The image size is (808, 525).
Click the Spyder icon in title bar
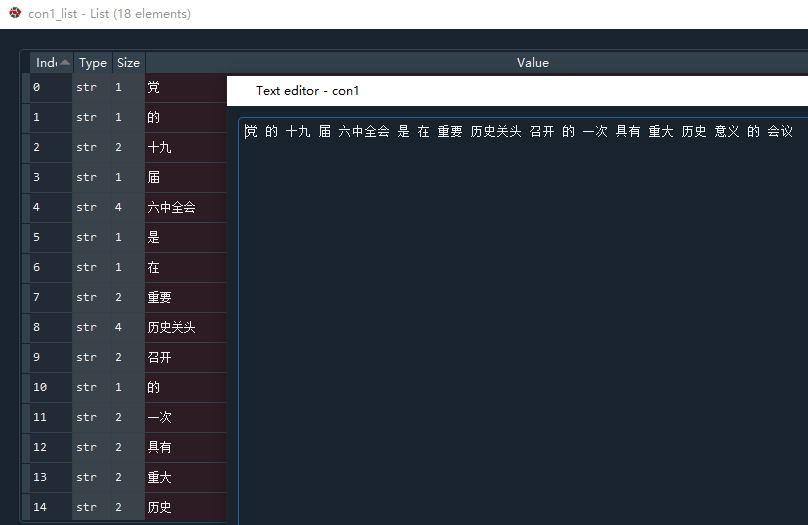point(15,13)
